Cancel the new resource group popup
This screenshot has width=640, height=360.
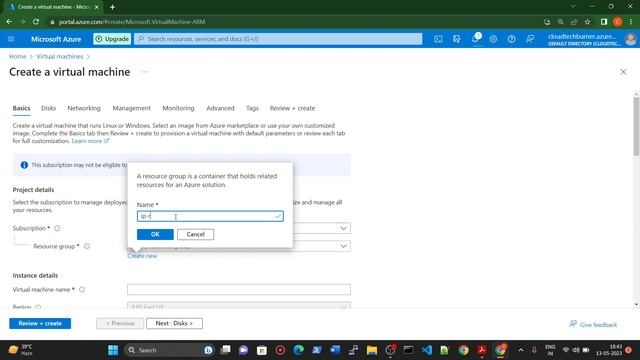tap(196, 234)
